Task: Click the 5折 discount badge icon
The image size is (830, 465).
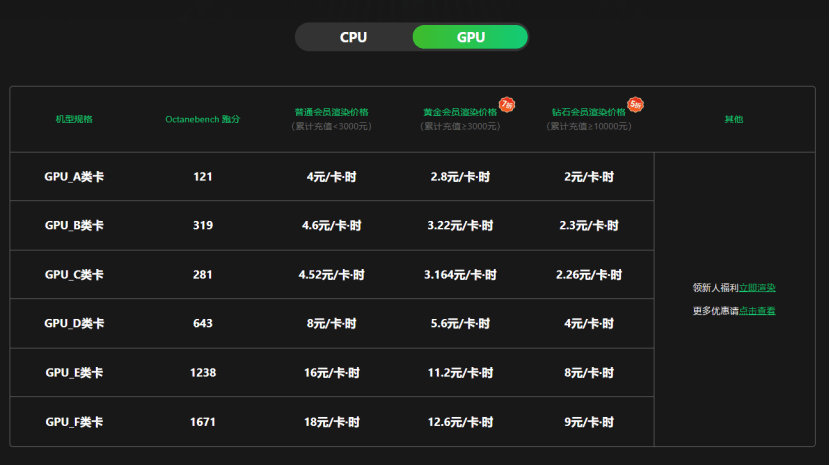Action: (635, 104)
